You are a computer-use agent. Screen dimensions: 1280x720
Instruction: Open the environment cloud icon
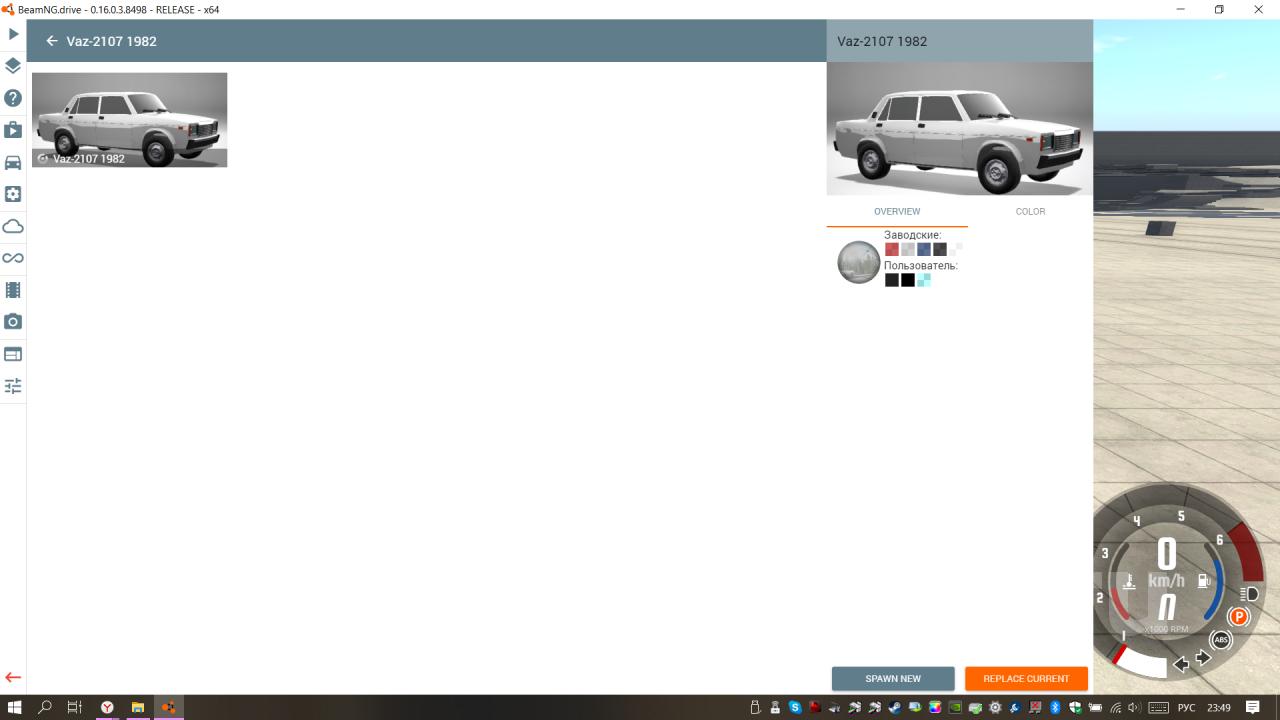(x=13, y=226)
